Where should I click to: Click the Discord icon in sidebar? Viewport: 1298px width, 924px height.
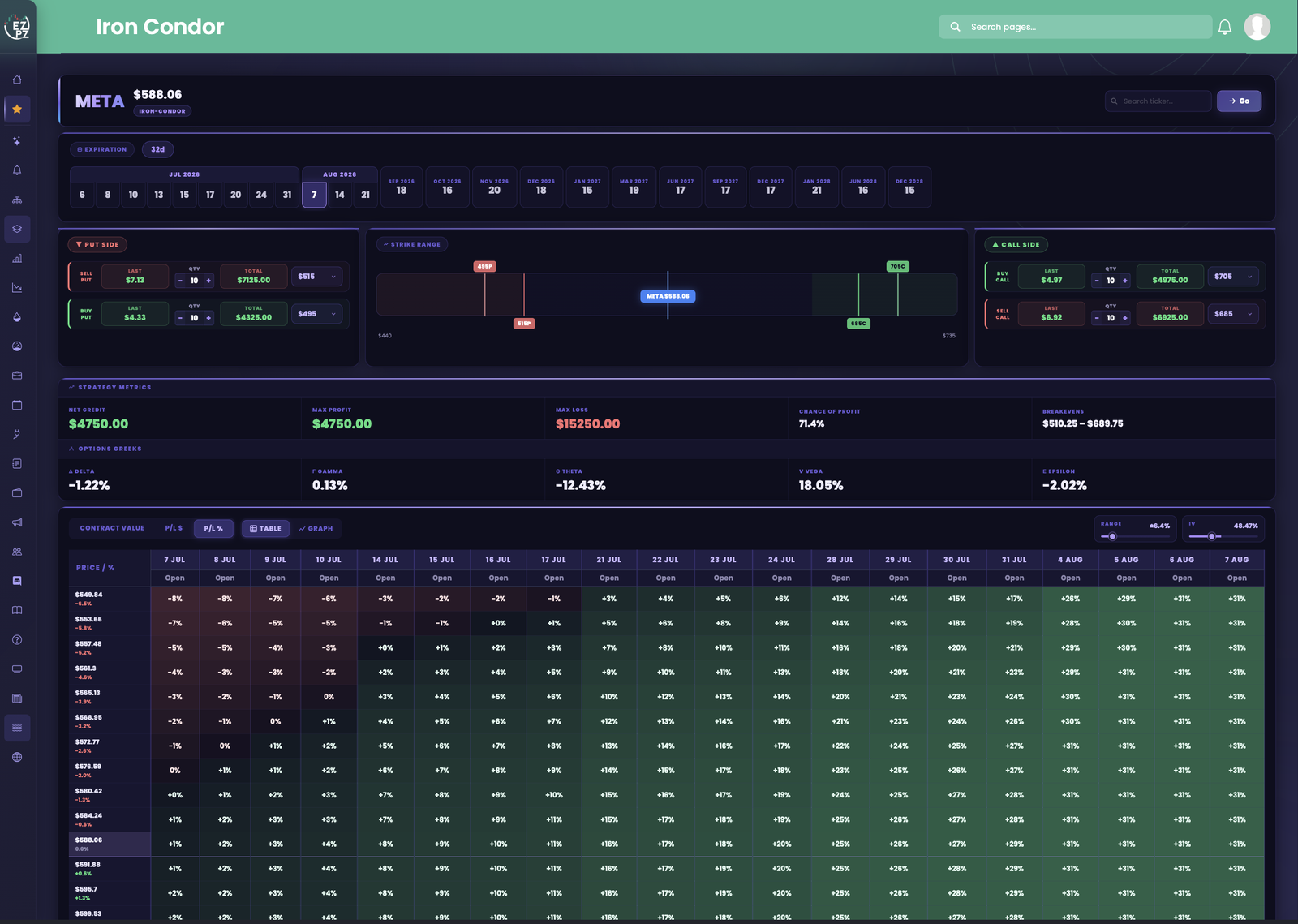click(17, 581)
